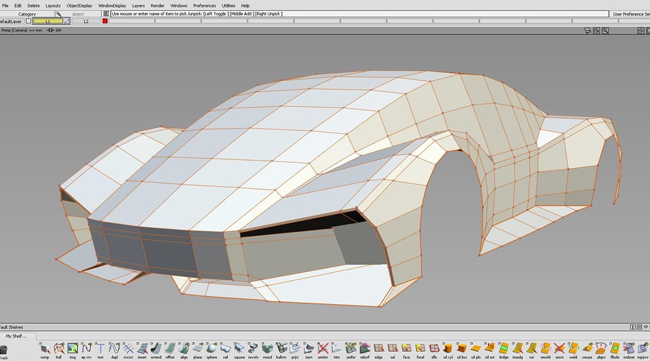Select the comp pick tool on the shelf
This screenshot has width=650, height=361.
pos(45,351)
